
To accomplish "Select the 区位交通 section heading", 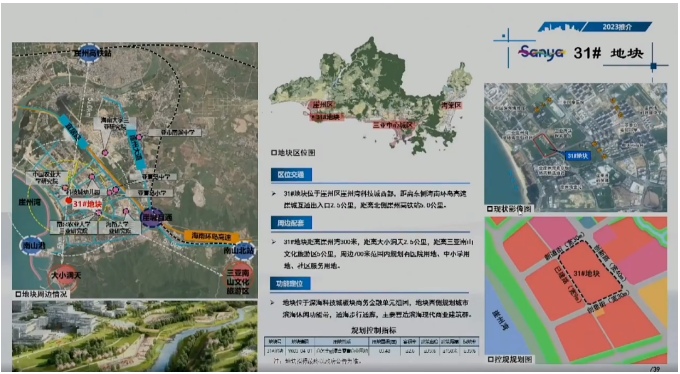I will coord(291,175).
